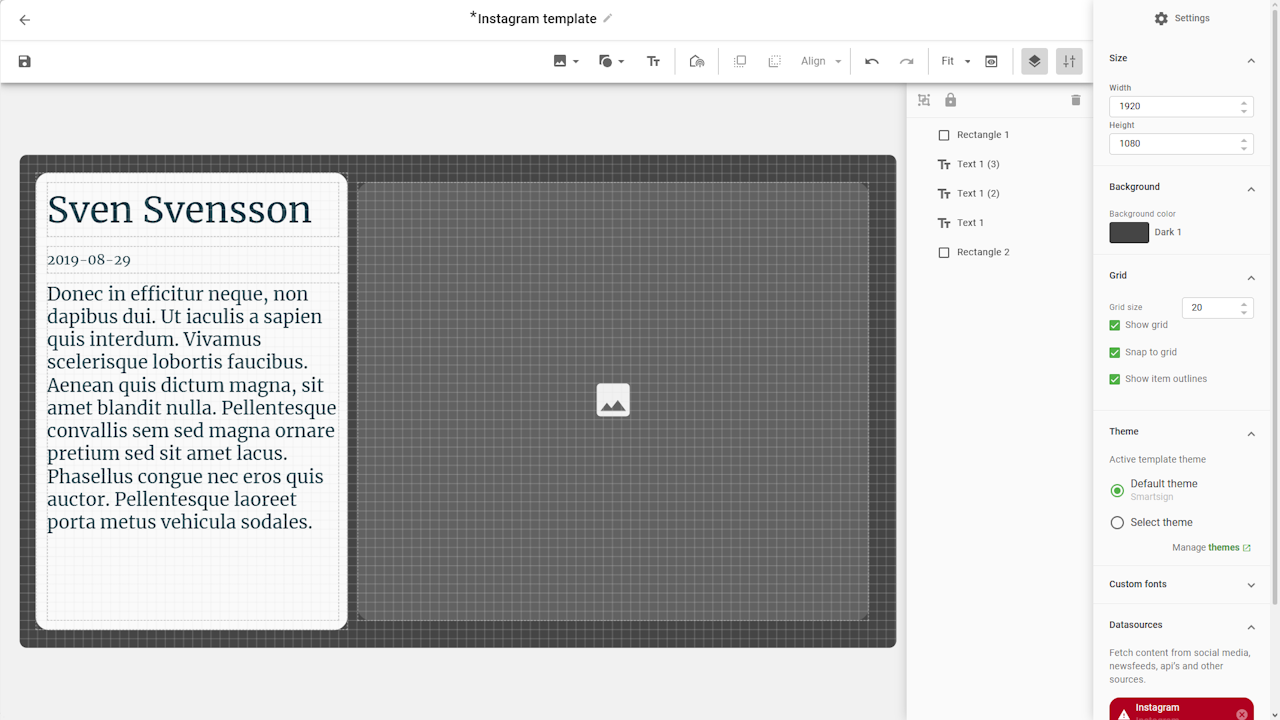Click the Dark 1 background color swatch
This screenshot has width=1280, height=720.
(x=1129, y=233)
